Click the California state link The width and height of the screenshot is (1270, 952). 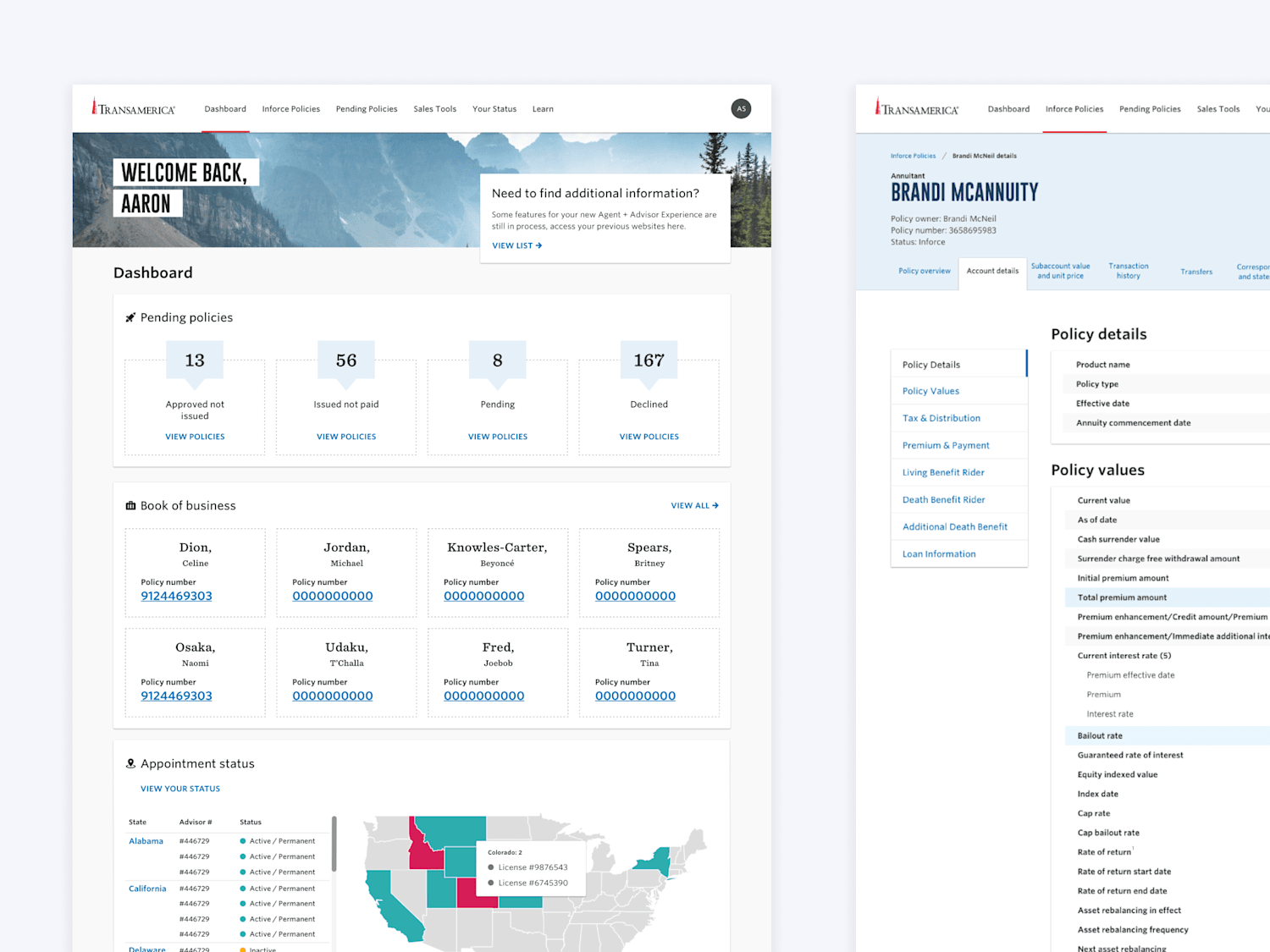(x=147, y=889)
